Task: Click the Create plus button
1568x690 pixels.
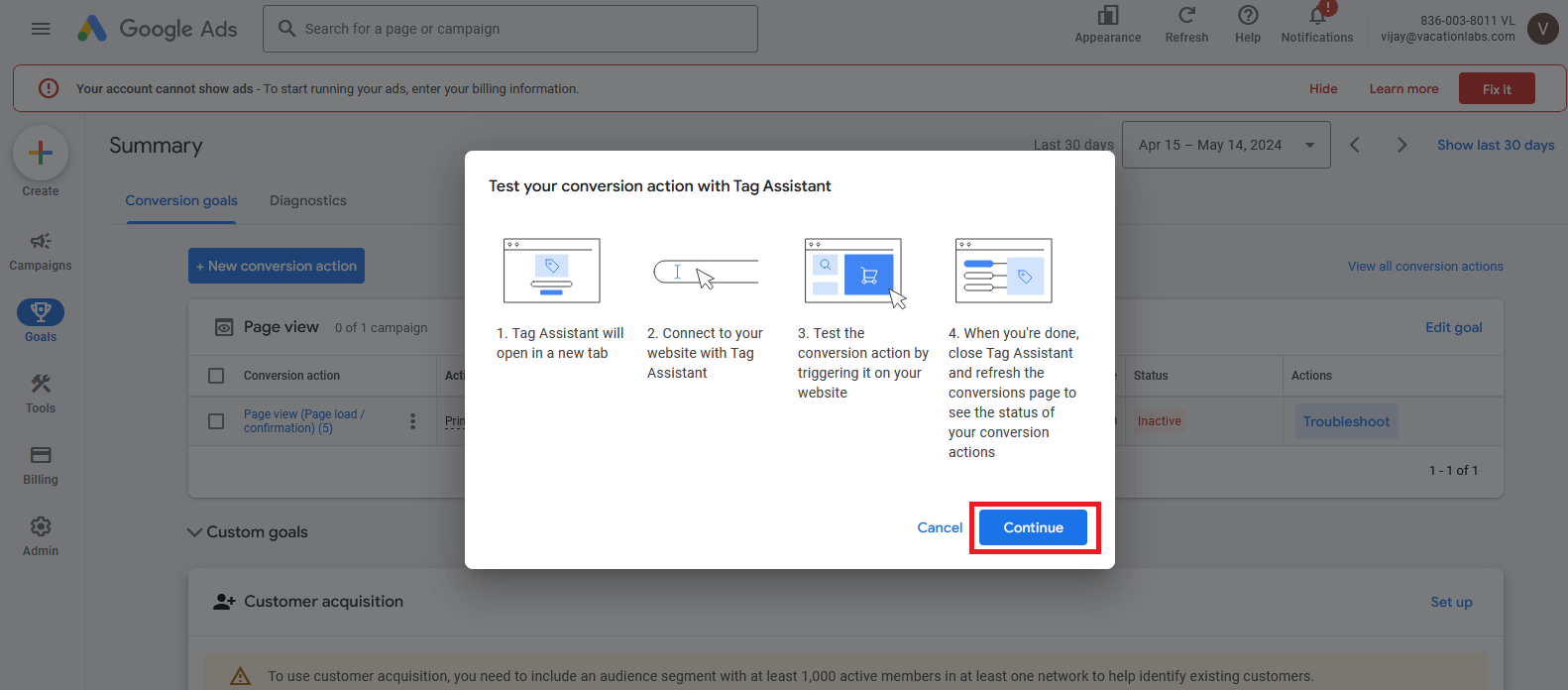Action: click(x=41, y=153)
